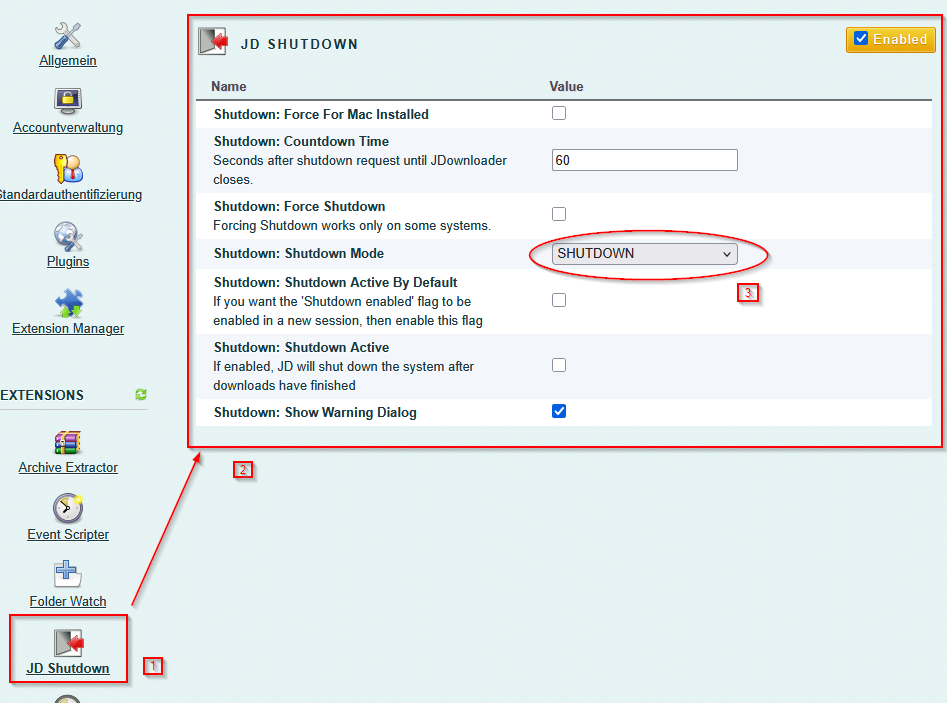Open the Event Scripter clock icon
The image size is (947, 703).
click(68, 509)
